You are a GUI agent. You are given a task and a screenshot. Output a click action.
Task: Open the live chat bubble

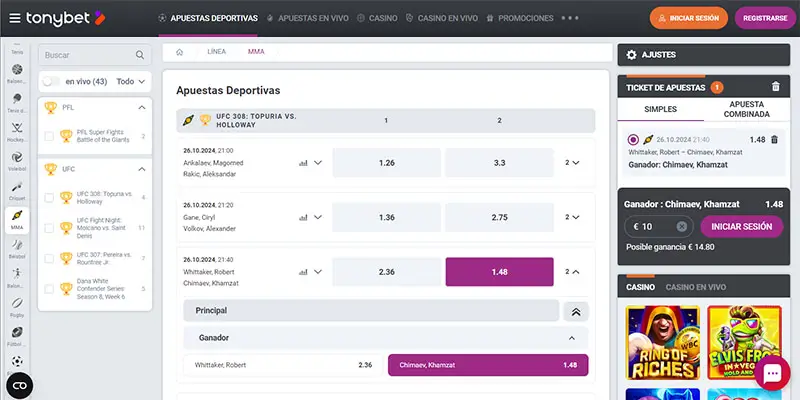click(772, 373)
